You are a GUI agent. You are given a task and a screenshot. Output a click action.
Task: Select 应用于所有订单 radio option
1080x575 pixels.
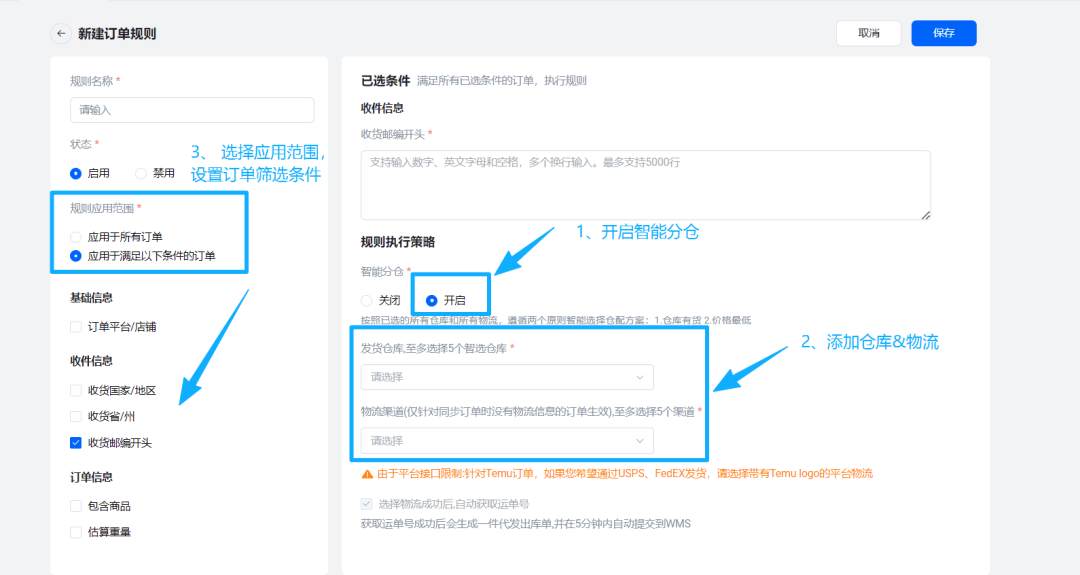coord(76,237)
